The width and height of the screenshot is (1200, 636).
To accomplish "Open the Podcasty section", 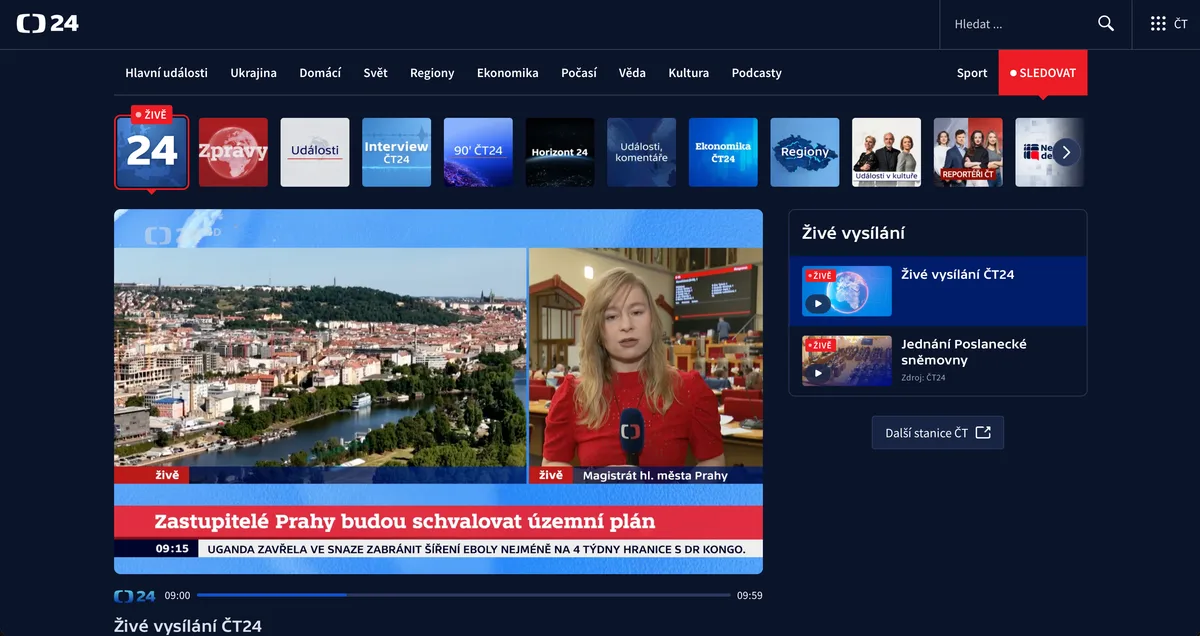I will [757, 73].
